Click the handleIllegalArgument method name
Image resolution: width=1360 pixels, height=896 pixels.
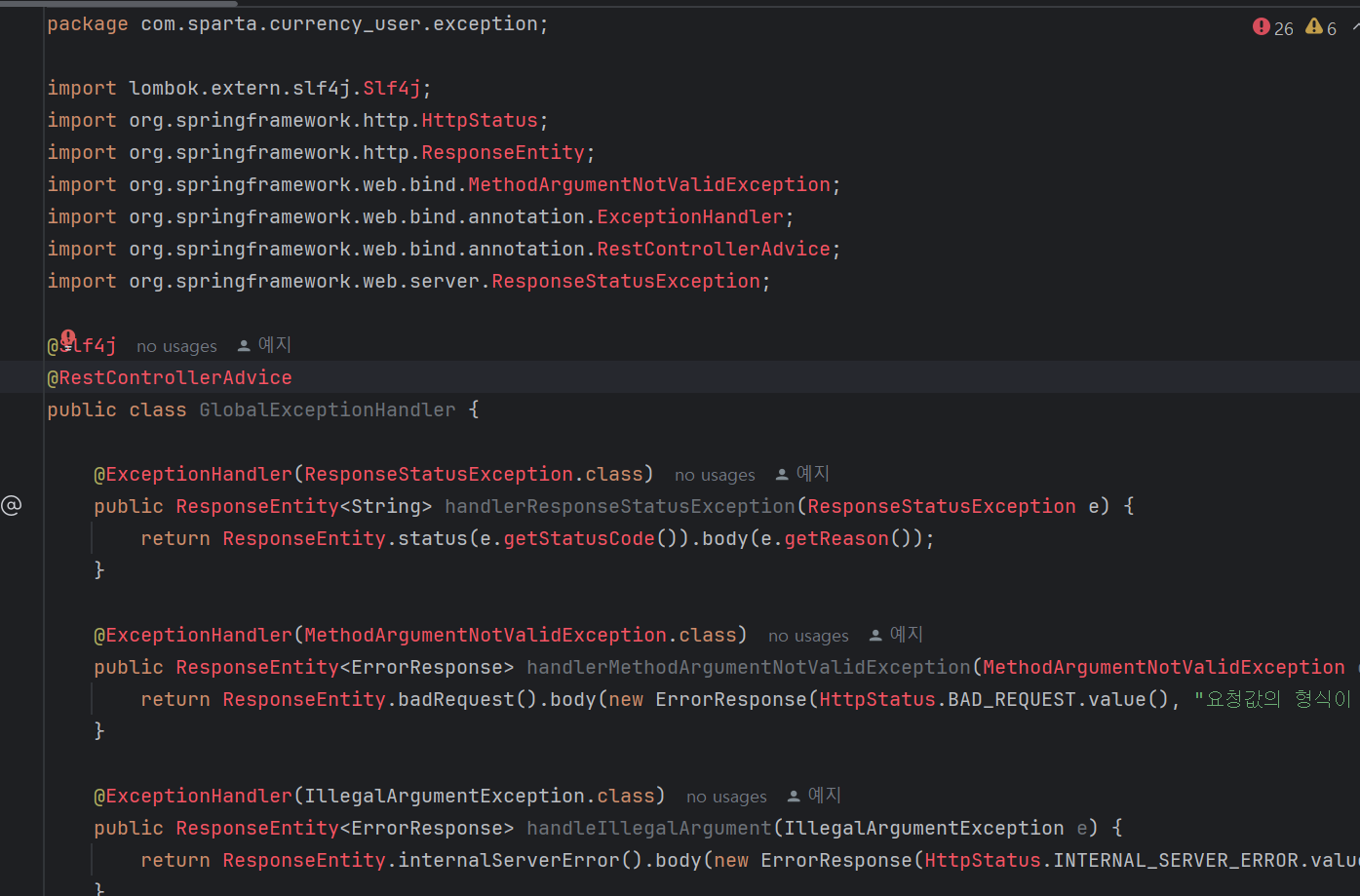(x=649, y=828)
